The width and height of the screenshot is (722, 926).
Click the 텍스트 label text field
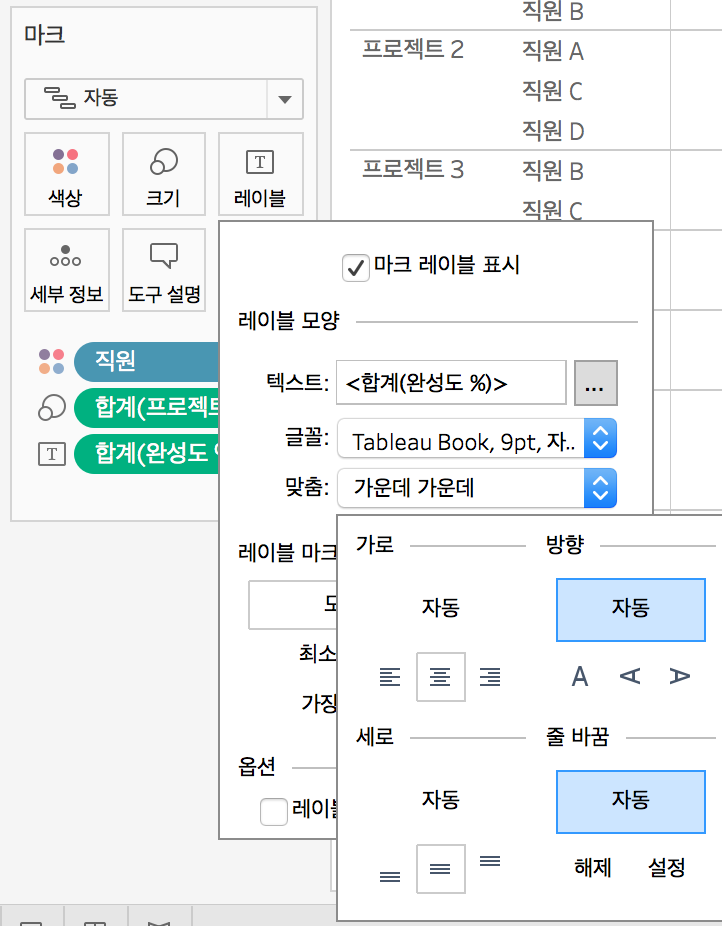(x=451, y=383)
